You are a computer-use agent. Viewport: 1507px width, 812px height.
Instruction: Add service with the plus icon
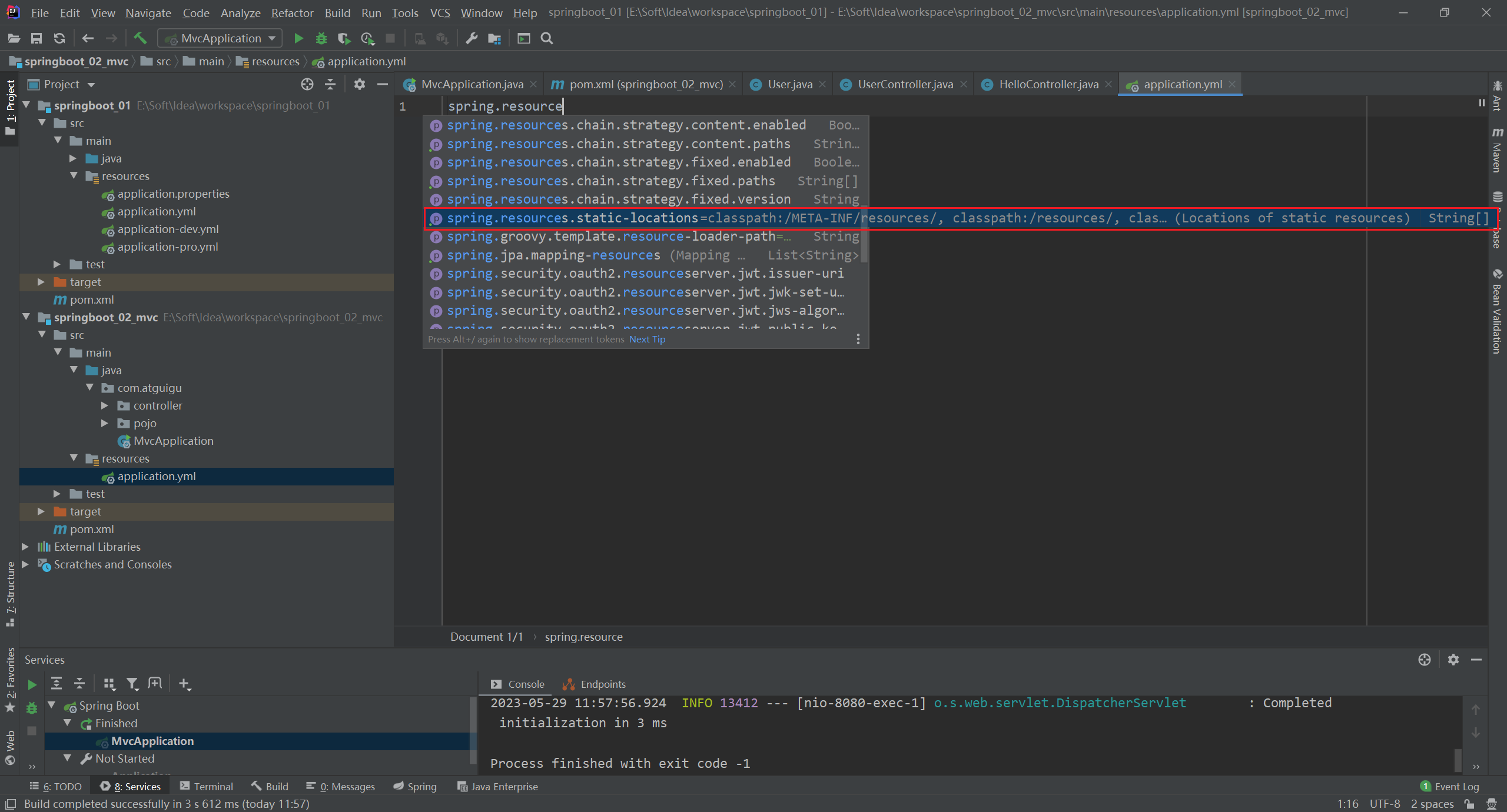[x=184, y=683]
